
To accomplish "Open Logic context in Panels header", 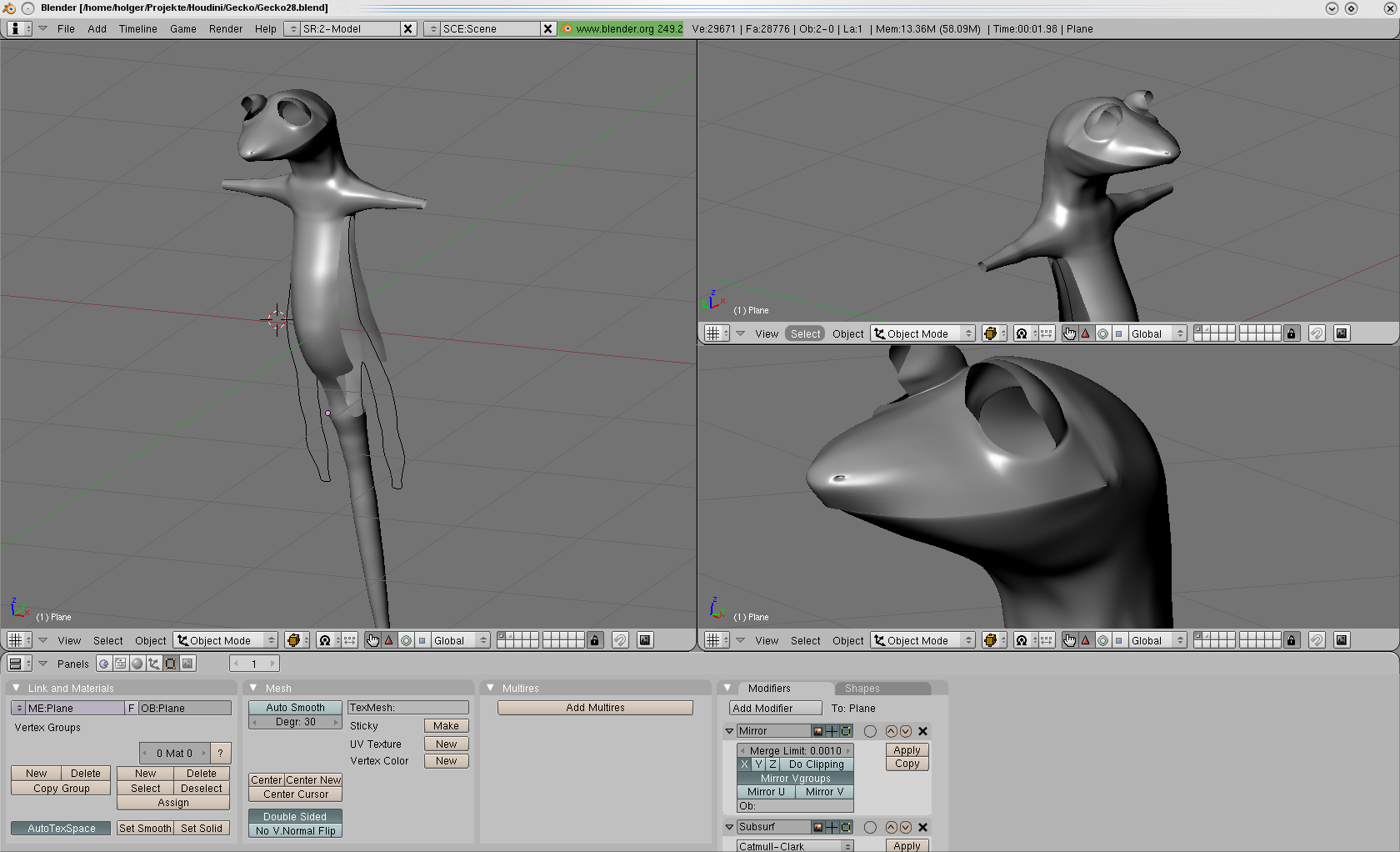I will coord(103,664).
